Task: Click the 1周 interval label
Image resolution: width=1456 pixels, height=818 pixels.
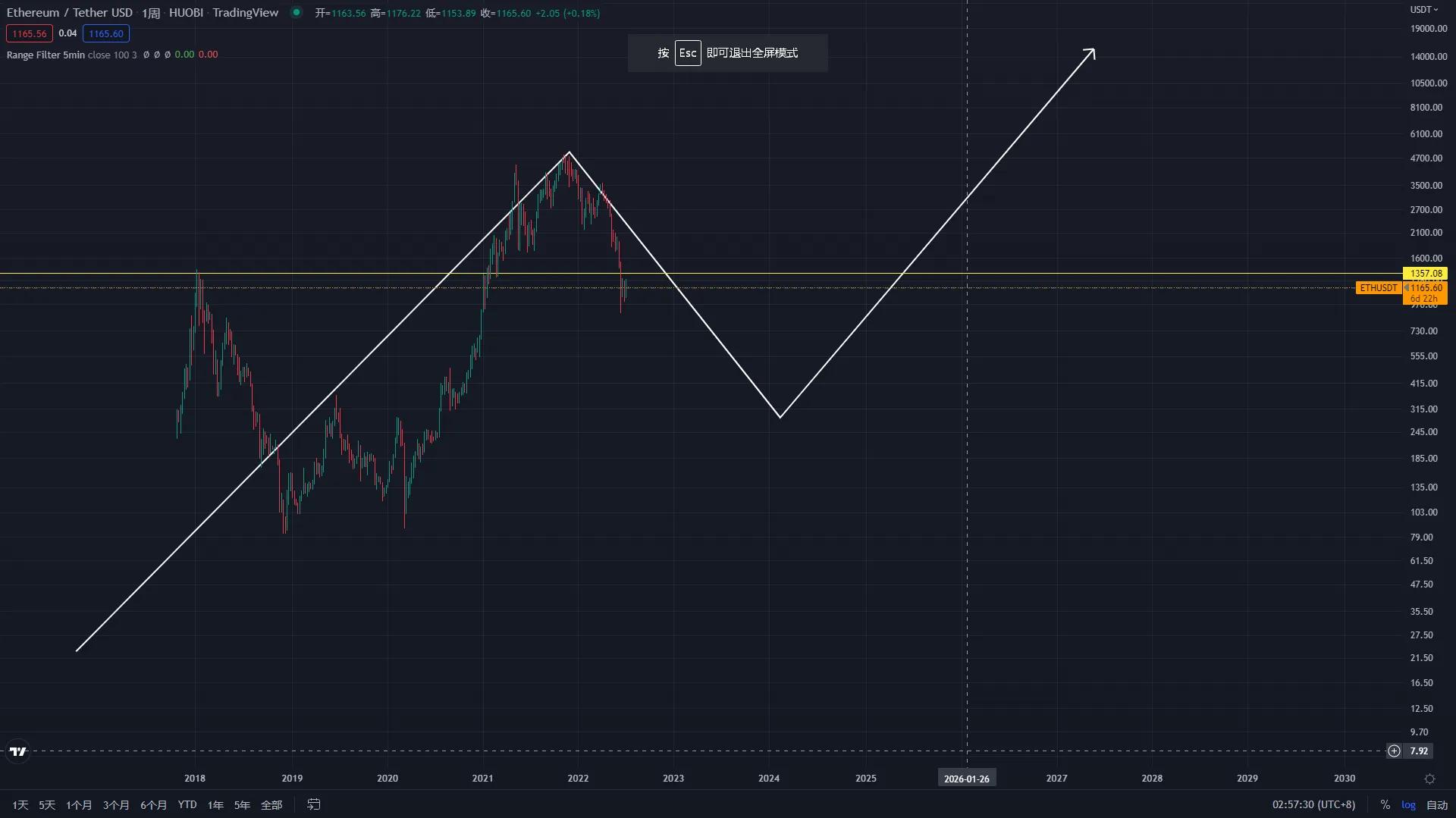Action: click(x=151, y=12)
